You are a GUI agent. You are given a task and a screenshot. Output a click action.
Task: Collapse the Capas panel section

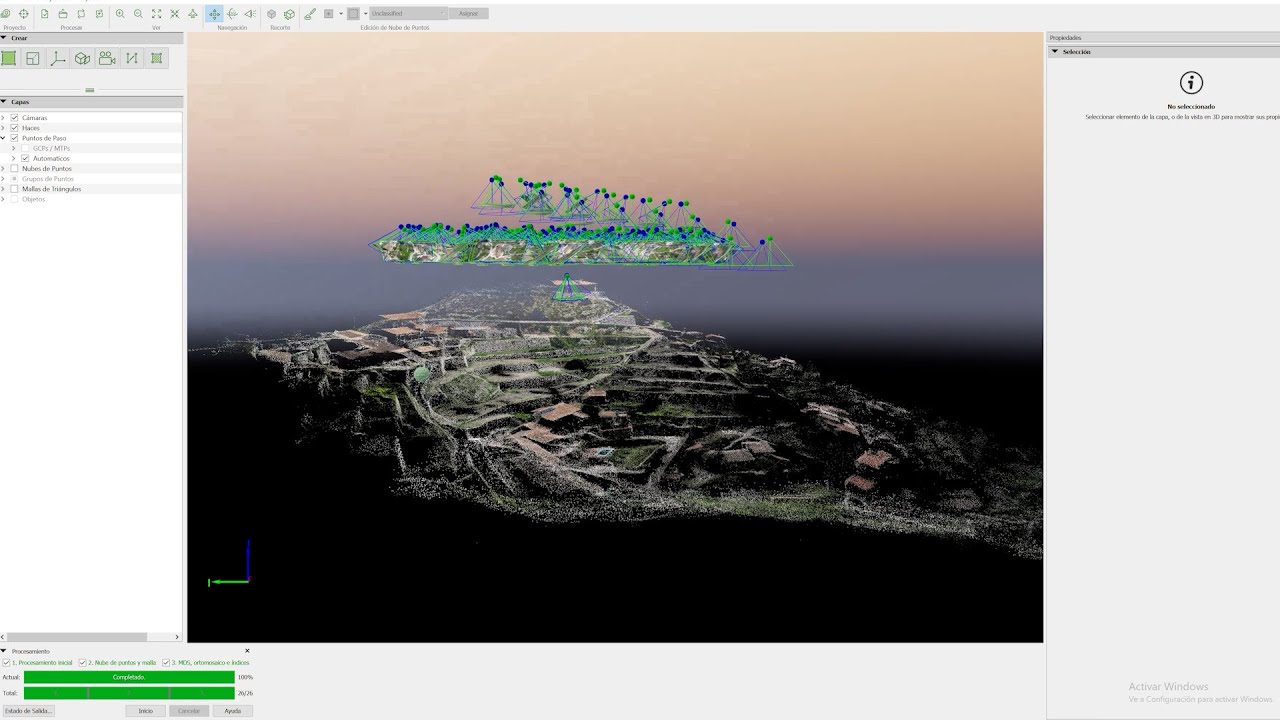(4, 102)
